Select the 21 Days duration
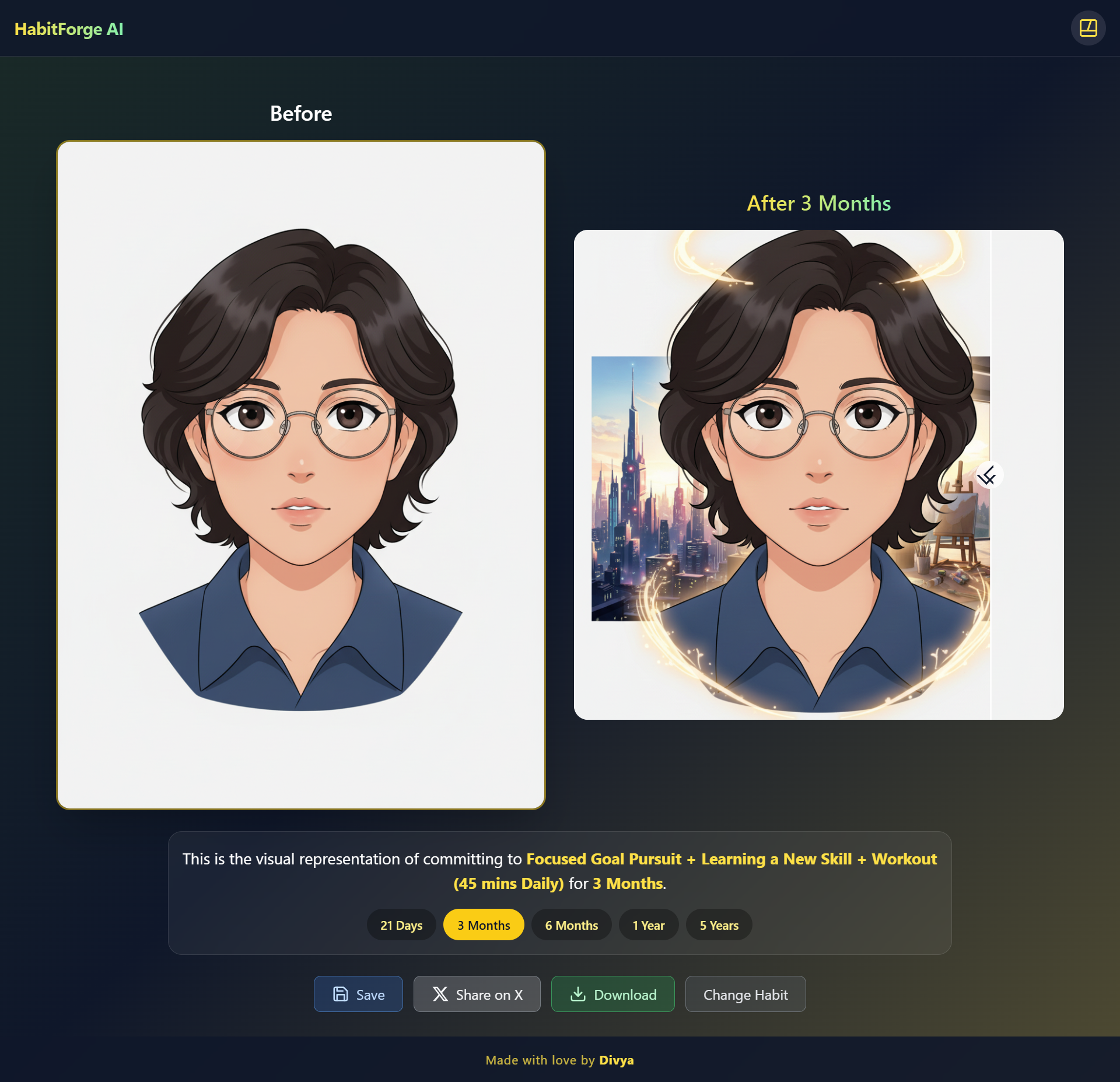The image size is (1120, 1082). click(401, 925)
